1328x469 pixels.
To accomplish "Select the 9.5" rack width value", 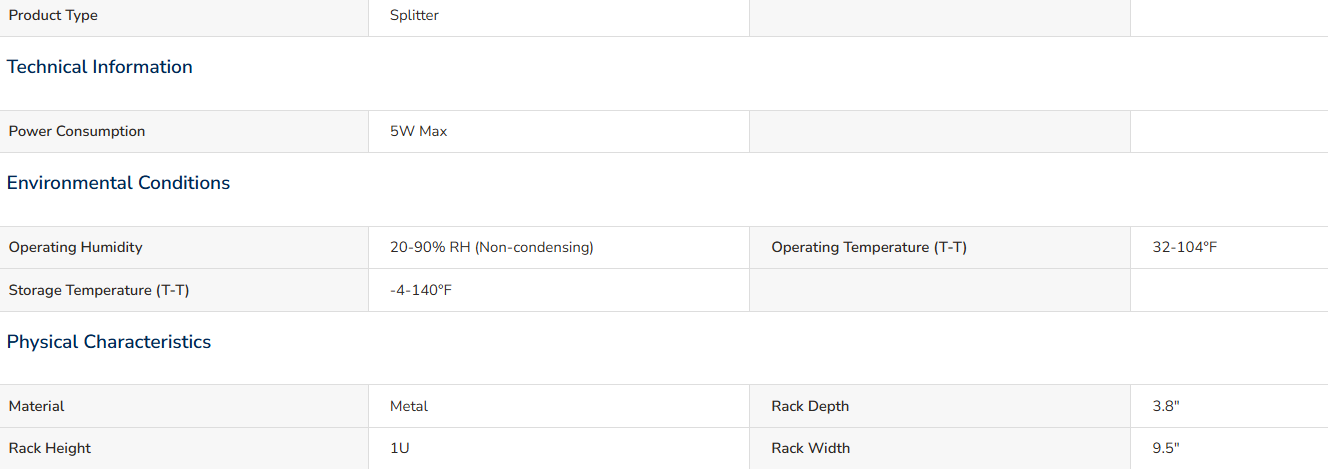I will [1167, 449].
